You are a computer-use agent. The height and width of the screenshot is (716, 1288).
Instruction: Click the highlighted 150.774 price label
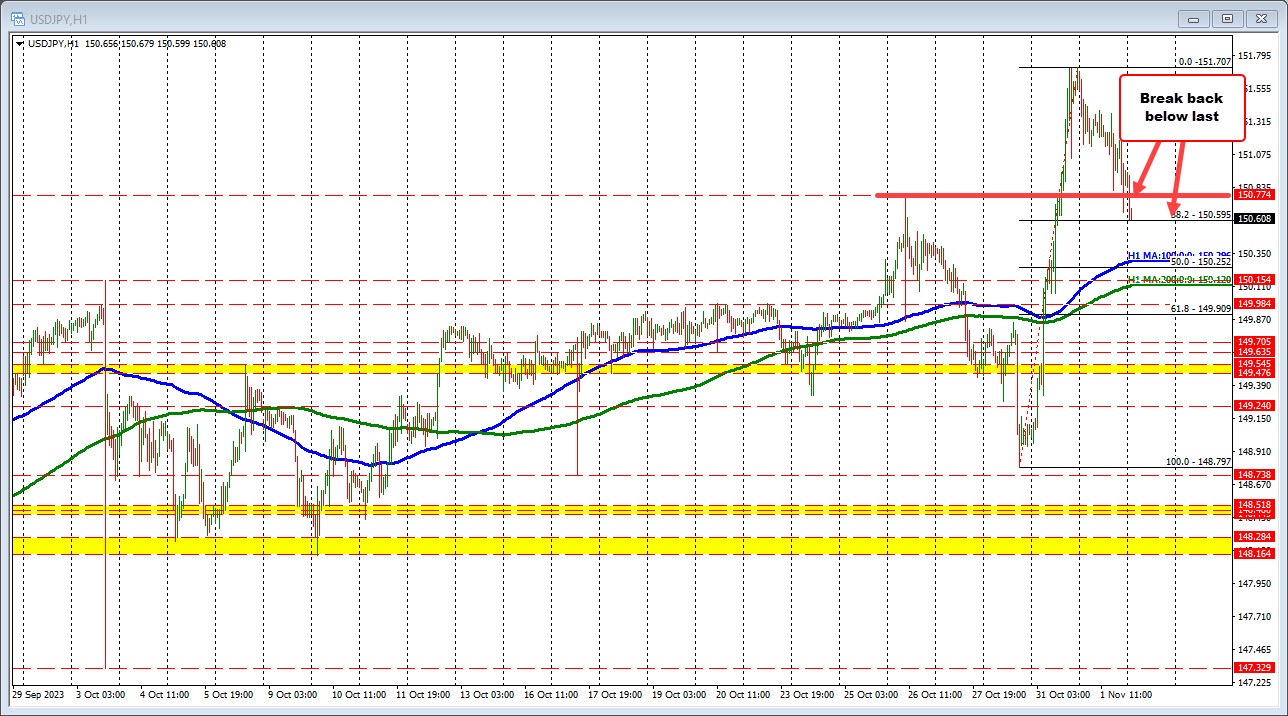tap(1255, 195)
